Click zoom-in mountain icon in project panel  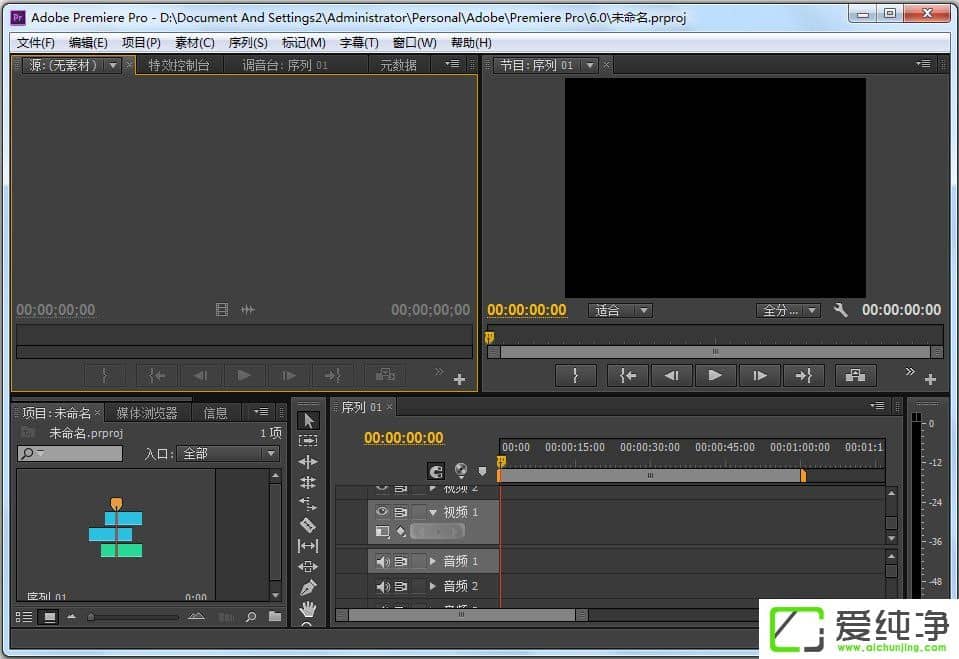click(196, 617)
